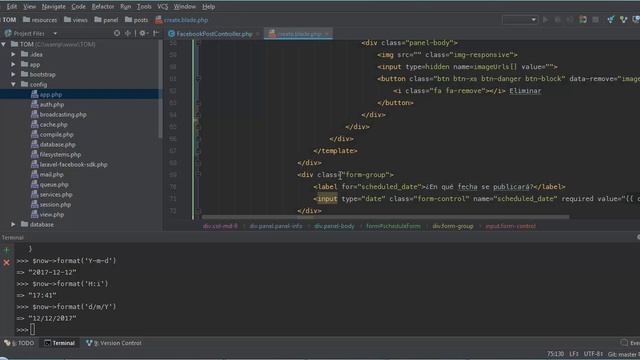The height and width of the screenshot is (360, 640).
Task: Select queue.php file
Action: coord(50,184)
